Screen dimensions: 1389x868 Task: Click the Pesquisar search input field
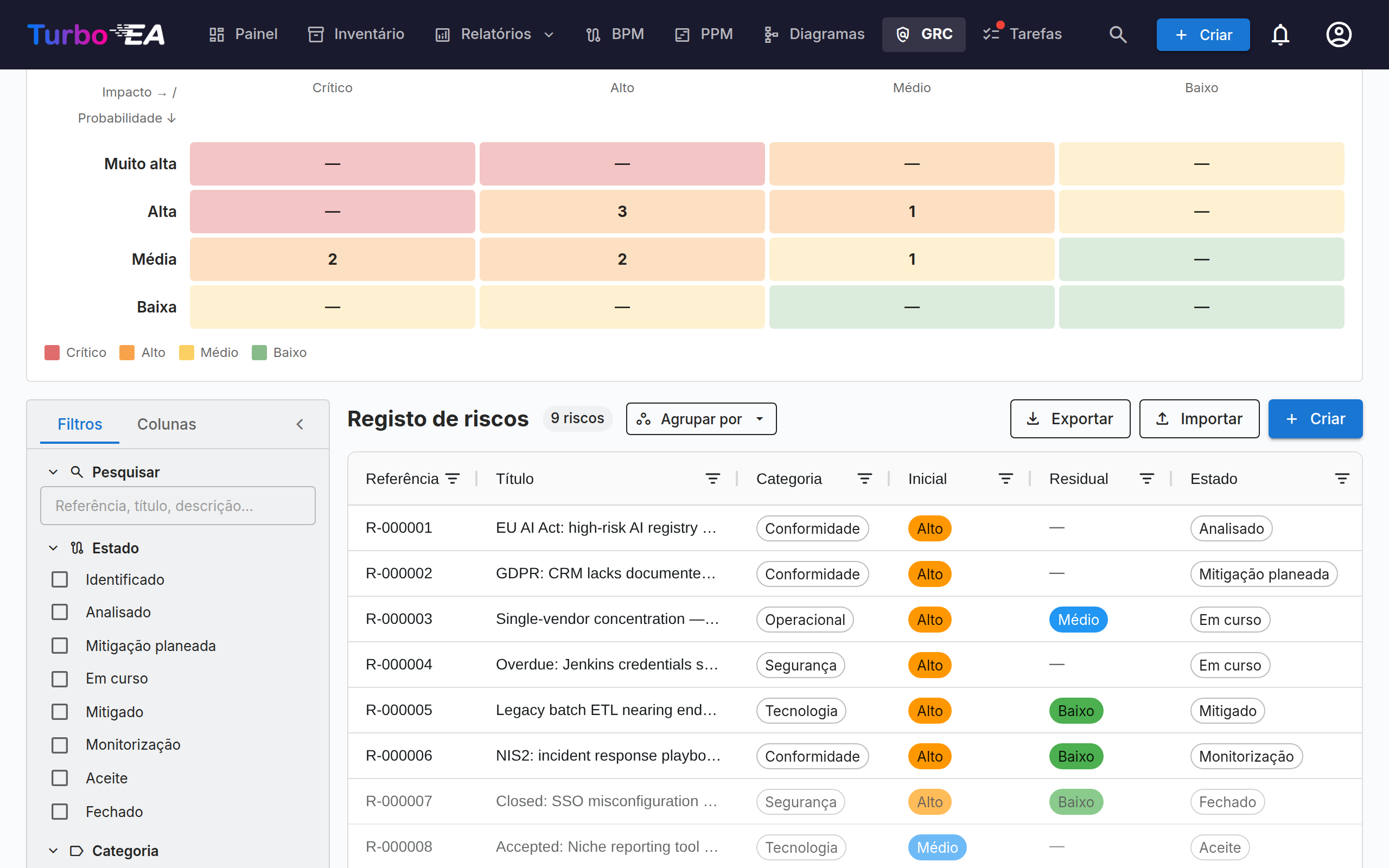click(178, 506)
